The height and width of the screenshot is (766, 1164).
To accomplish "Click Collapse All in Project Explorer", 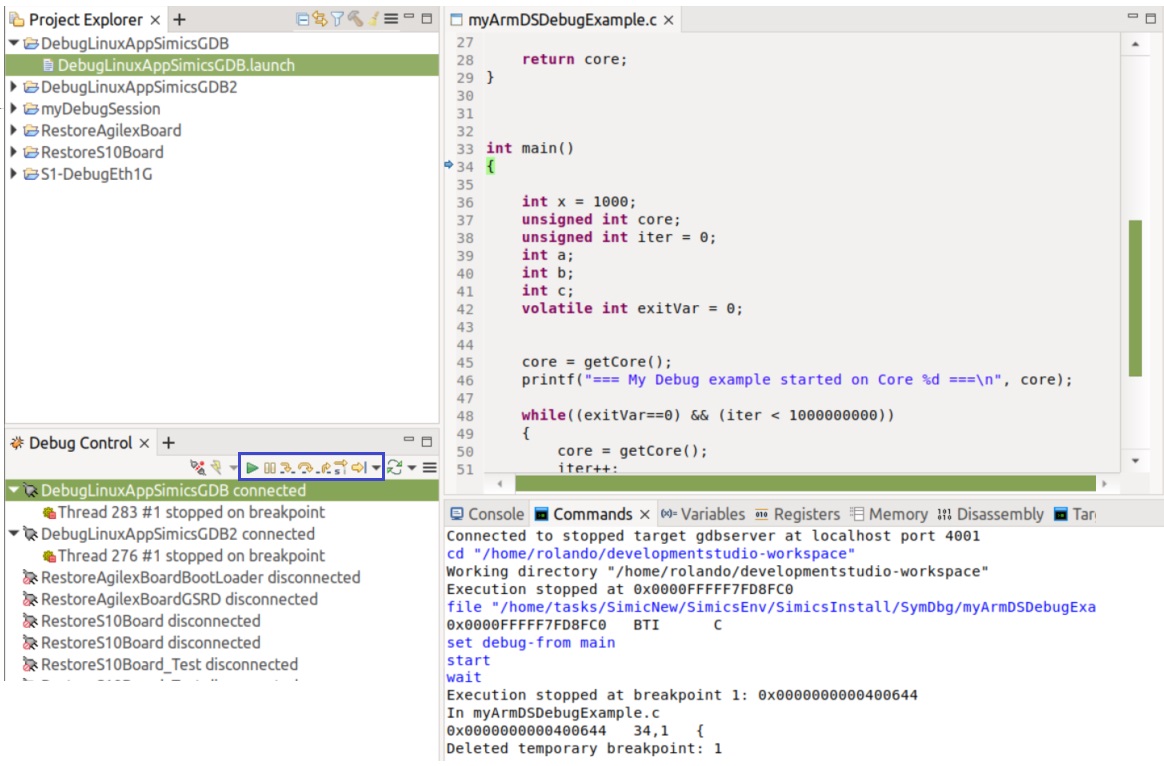I will click(x=303, y=19).
